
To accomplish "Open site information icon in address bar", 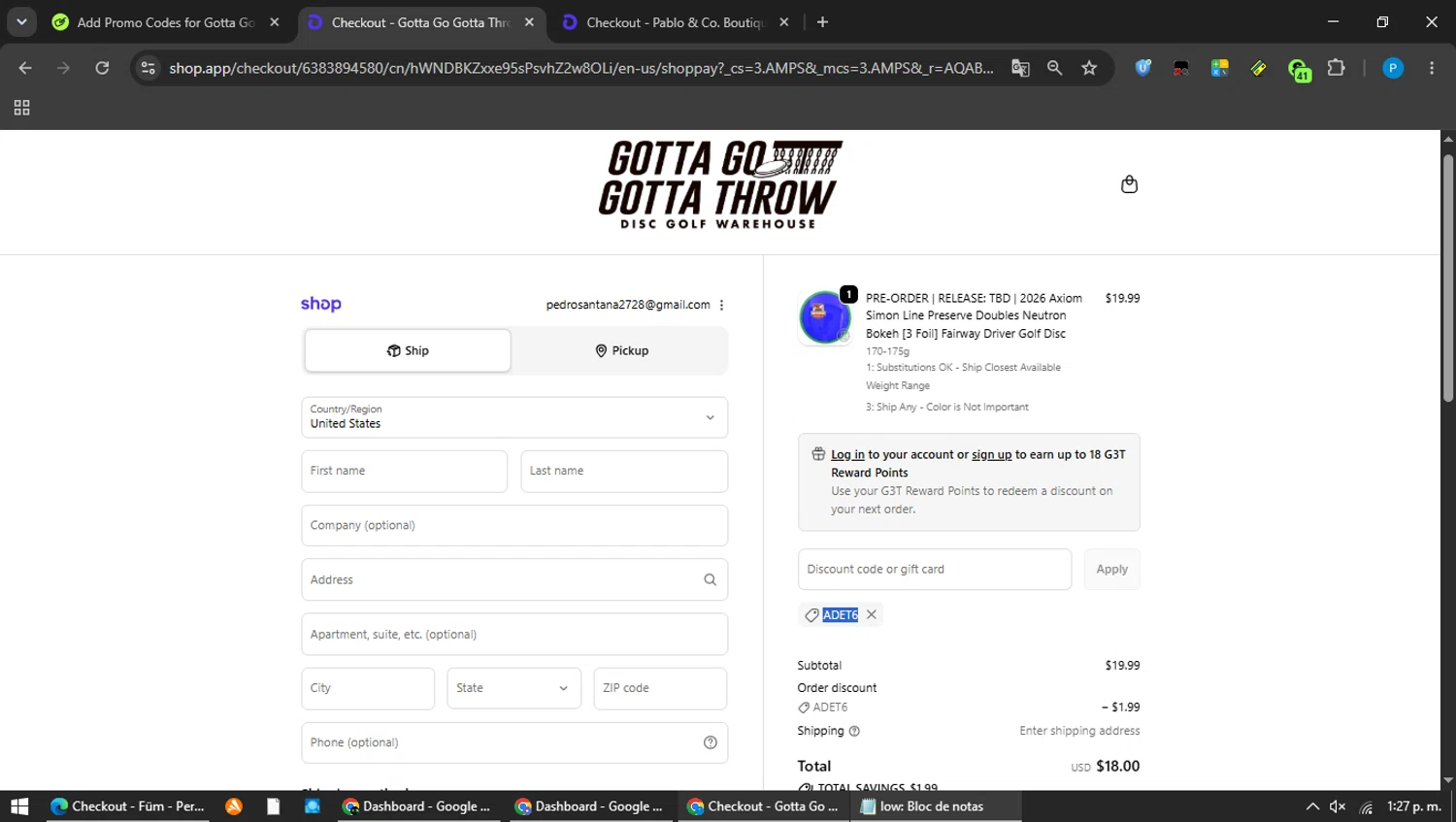I will click(x=148, y=68).
